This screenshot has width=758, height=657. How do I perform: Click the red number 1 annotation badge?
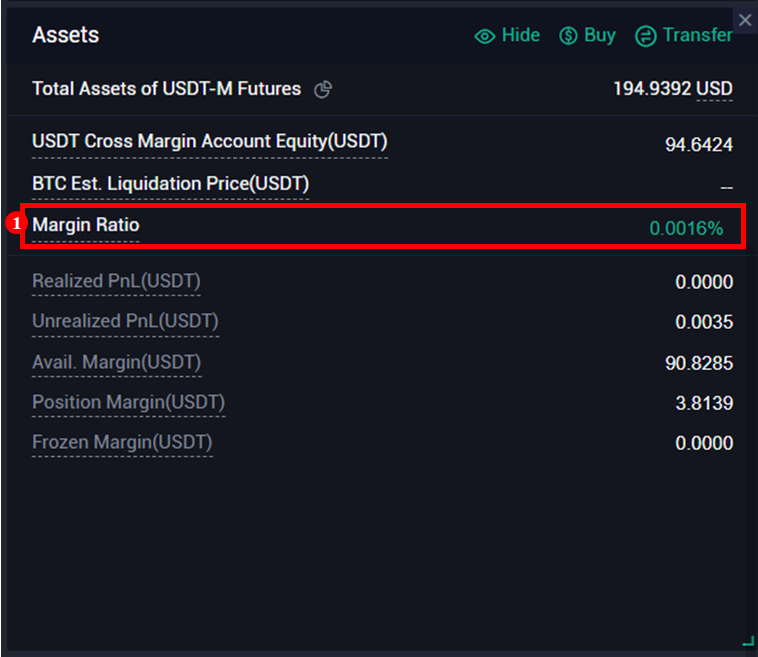[x=15, y=225]
